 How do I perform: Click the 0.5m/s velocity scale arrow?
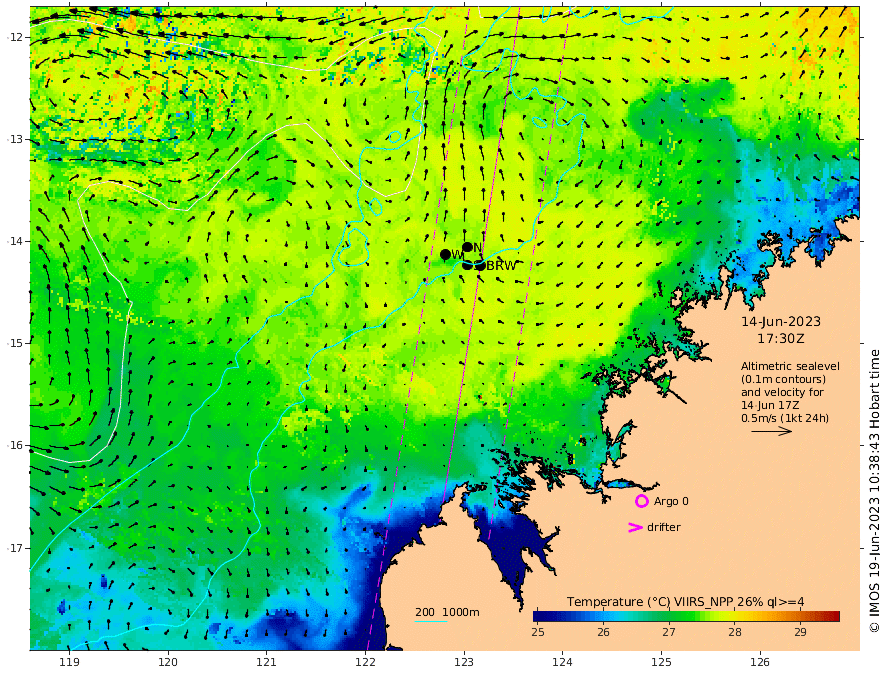pos(772,431)
